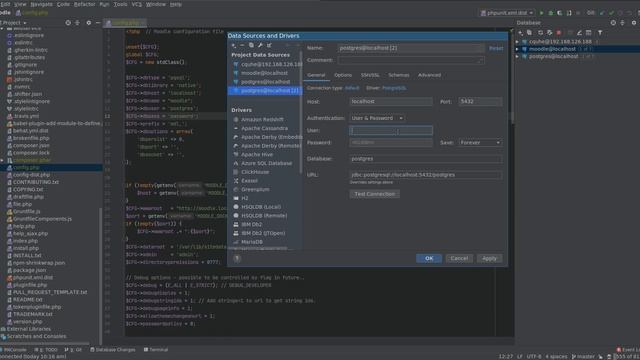
Task: Open Database Changes tool window tab
Action: [113, 350]
